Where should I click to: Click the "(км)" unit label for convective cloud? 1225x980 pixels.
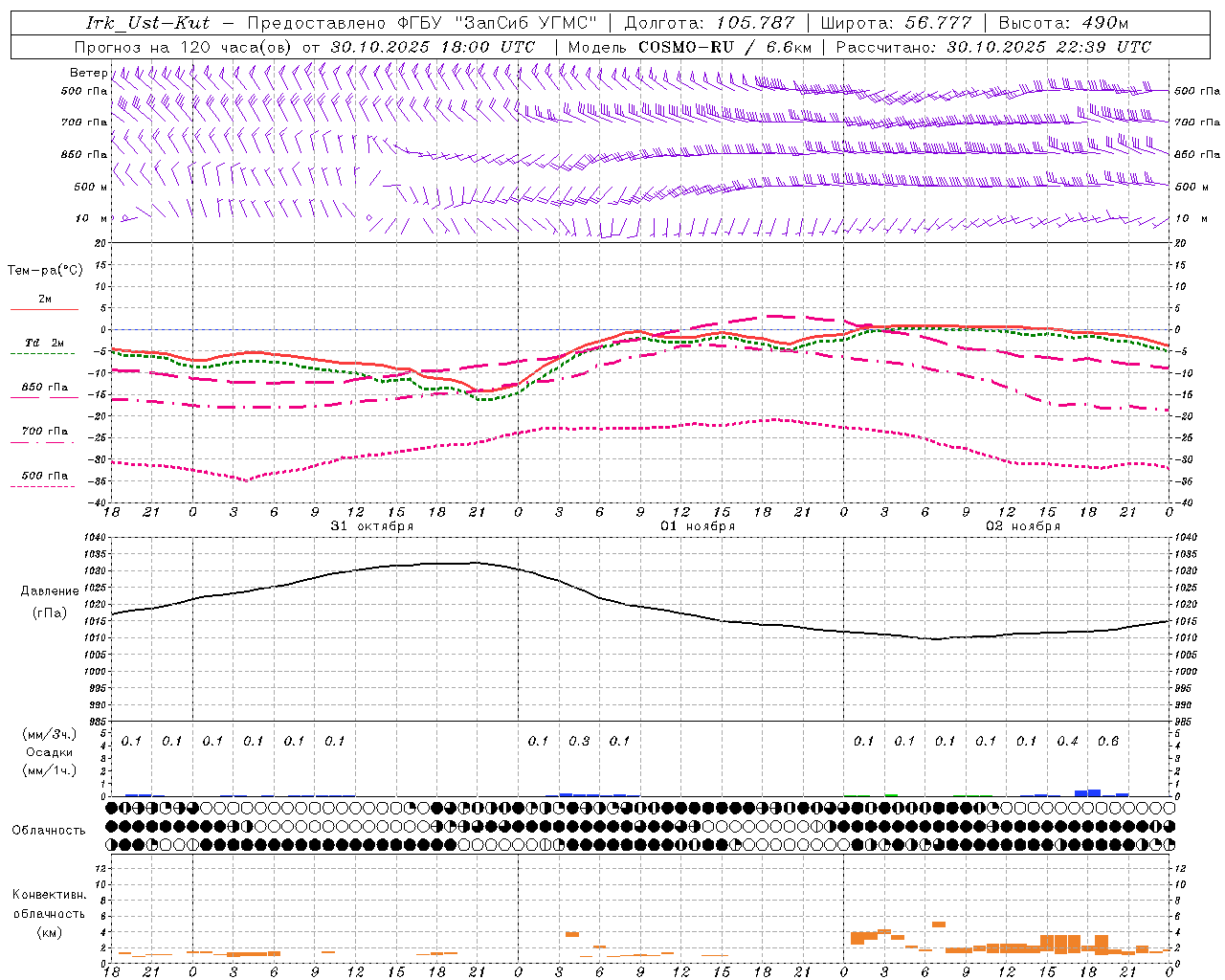click(49, 932)
